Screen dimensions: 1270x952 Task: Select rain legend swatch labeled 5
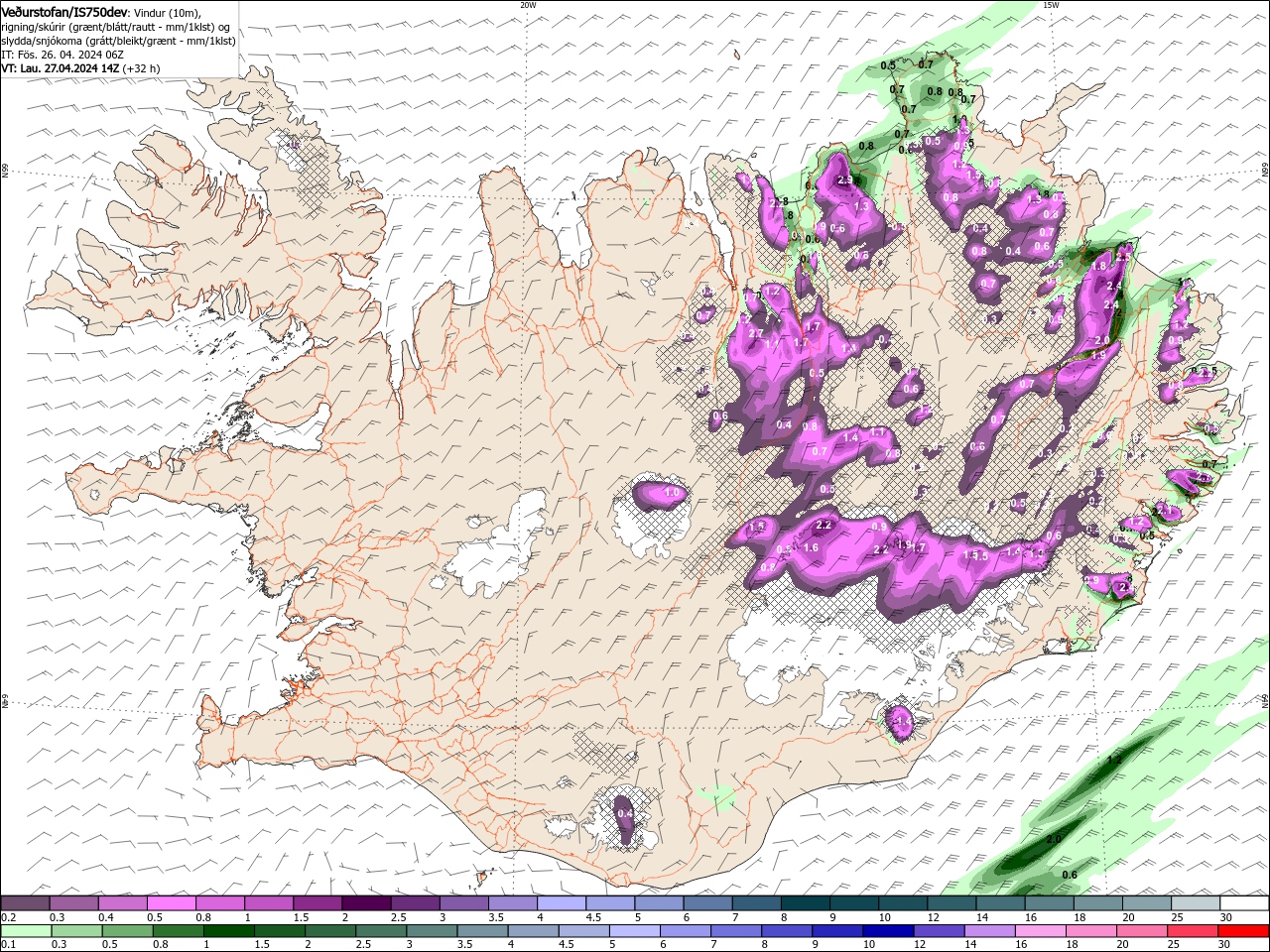[x=635, y=931]
